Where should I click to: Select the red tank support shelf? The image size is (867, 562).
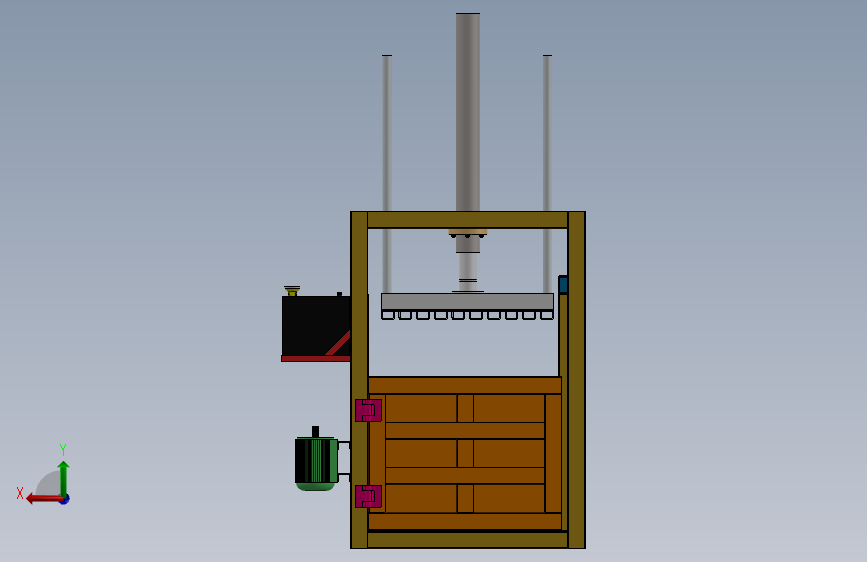[x=316, y=358]
